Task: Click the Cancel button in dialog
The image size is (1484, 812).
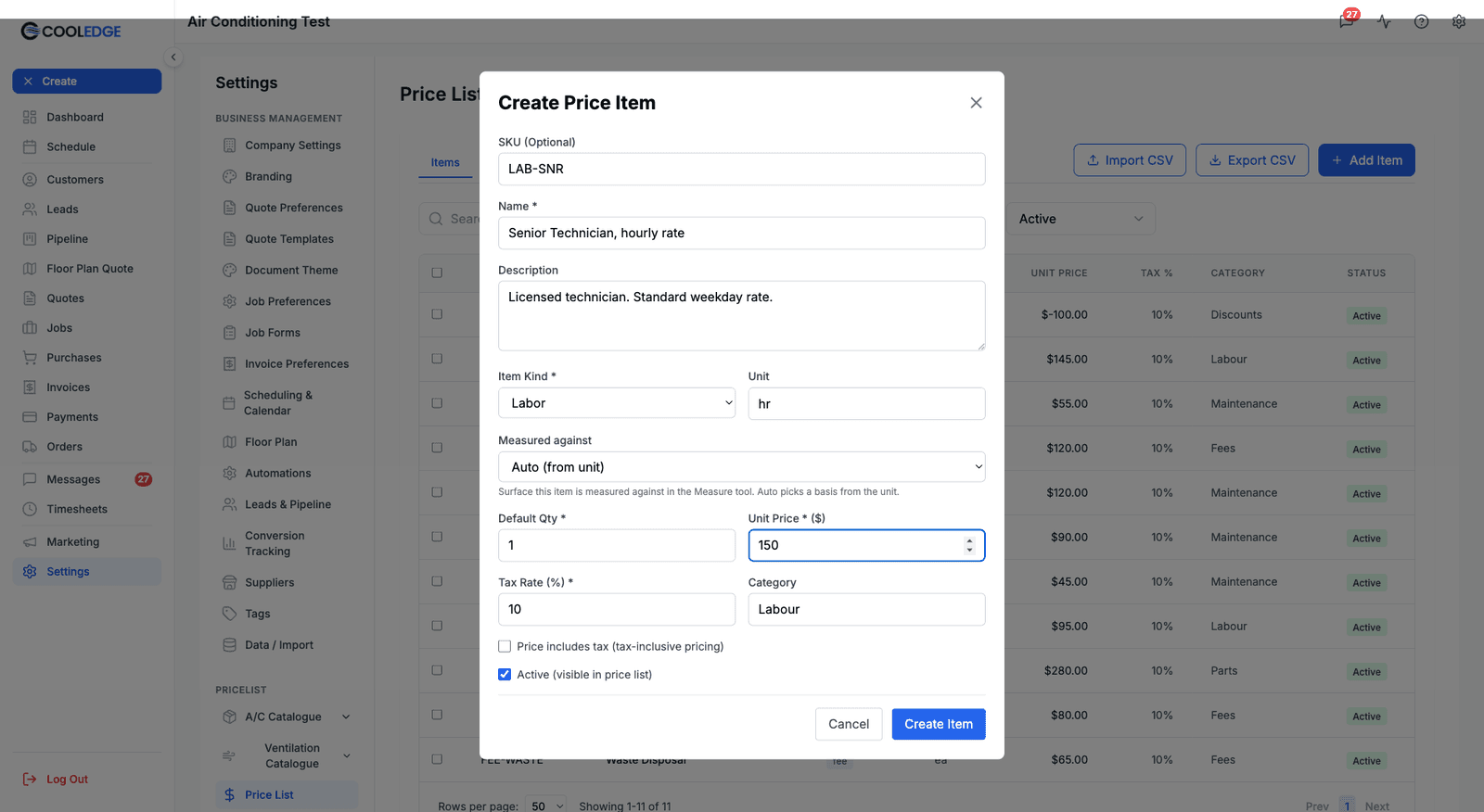Action: [x=849, y=724]
